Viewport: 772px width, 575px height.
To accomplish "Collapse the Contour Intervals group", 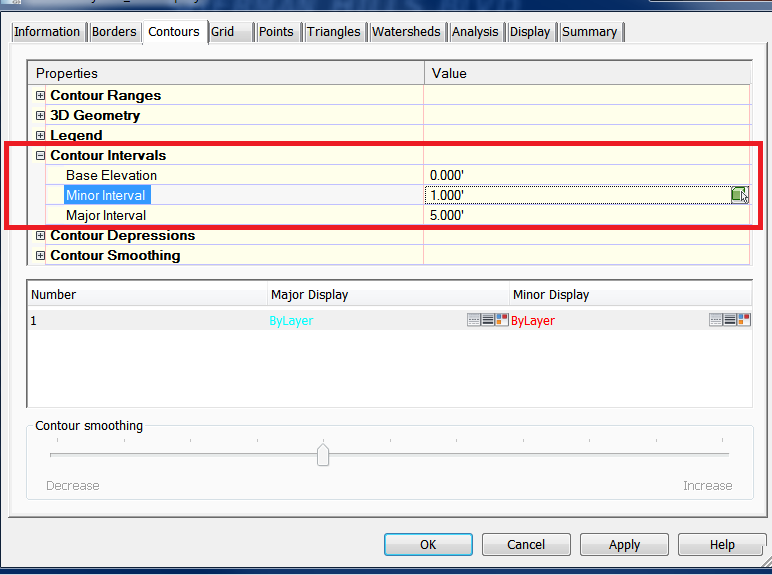I will coord(40,156).
